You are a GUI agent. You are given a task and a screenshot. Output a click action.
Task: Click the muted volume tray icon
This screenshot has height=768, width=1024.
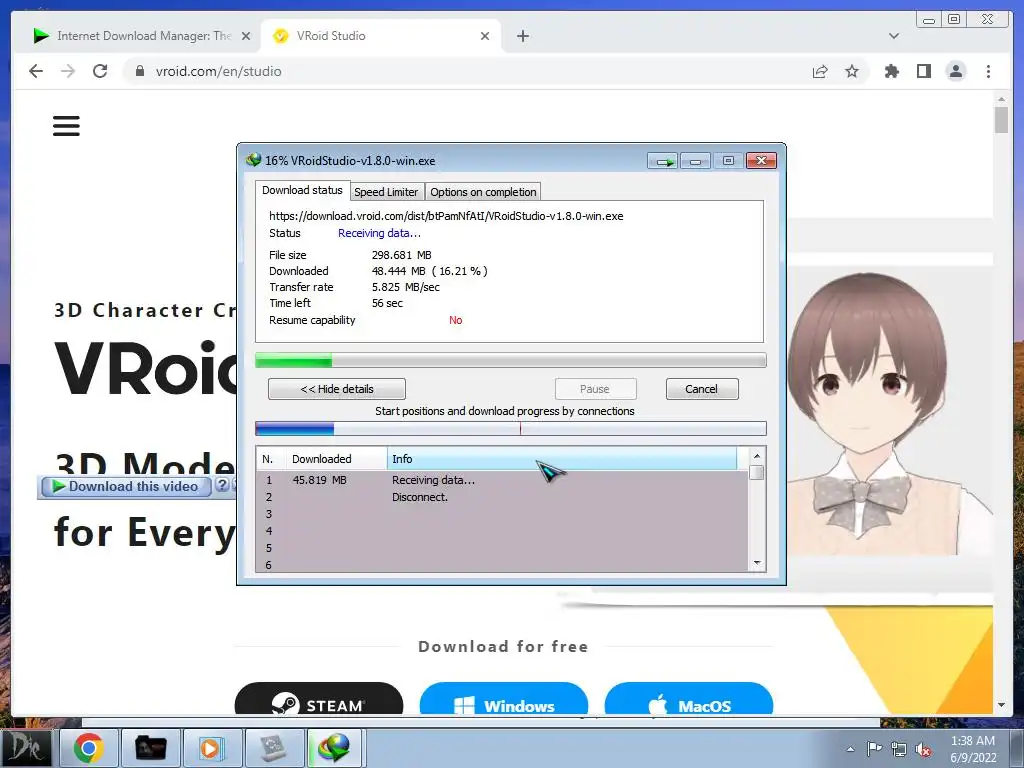pyautogui.click(x=923, y=749)
